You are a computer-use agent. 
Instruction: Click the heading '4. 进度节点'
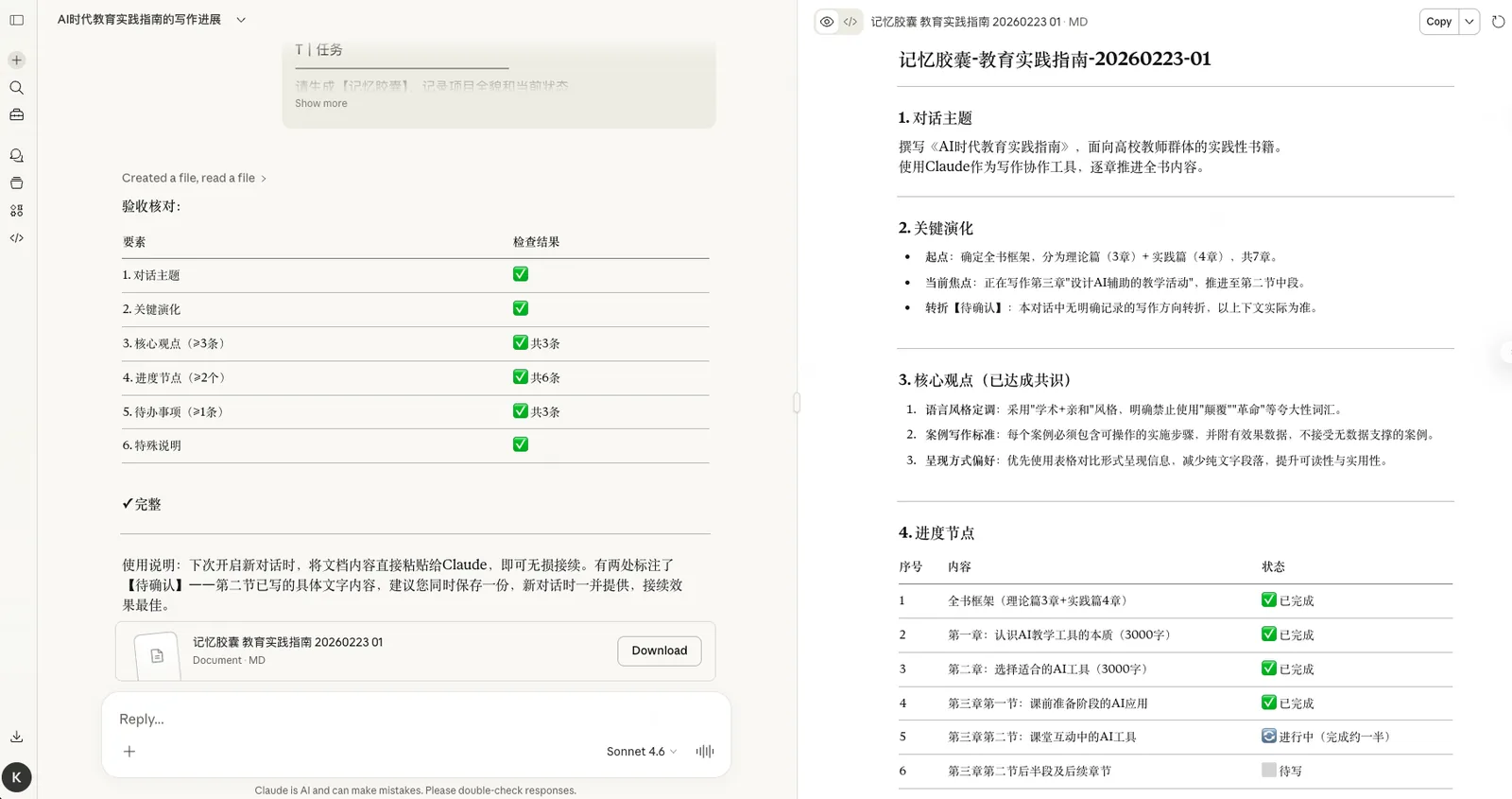coord(936,533)
